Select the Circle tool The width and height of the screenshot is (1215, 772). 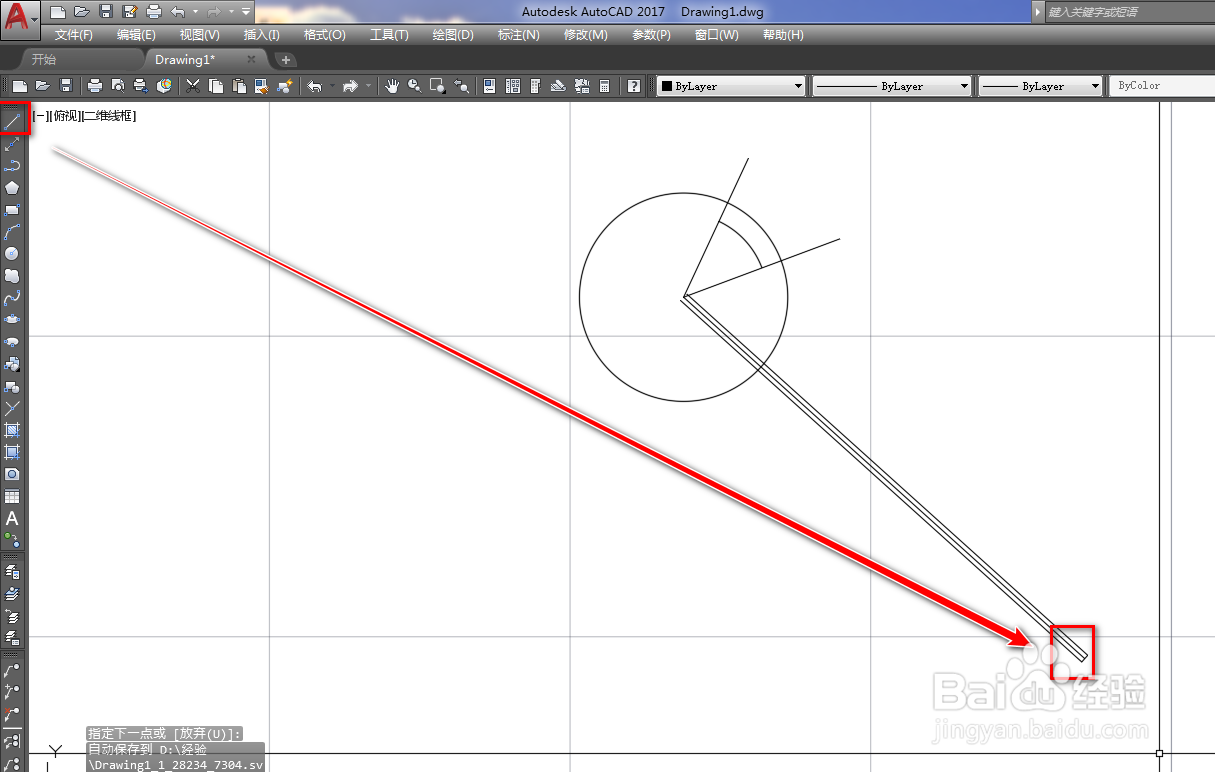point(13,254)
